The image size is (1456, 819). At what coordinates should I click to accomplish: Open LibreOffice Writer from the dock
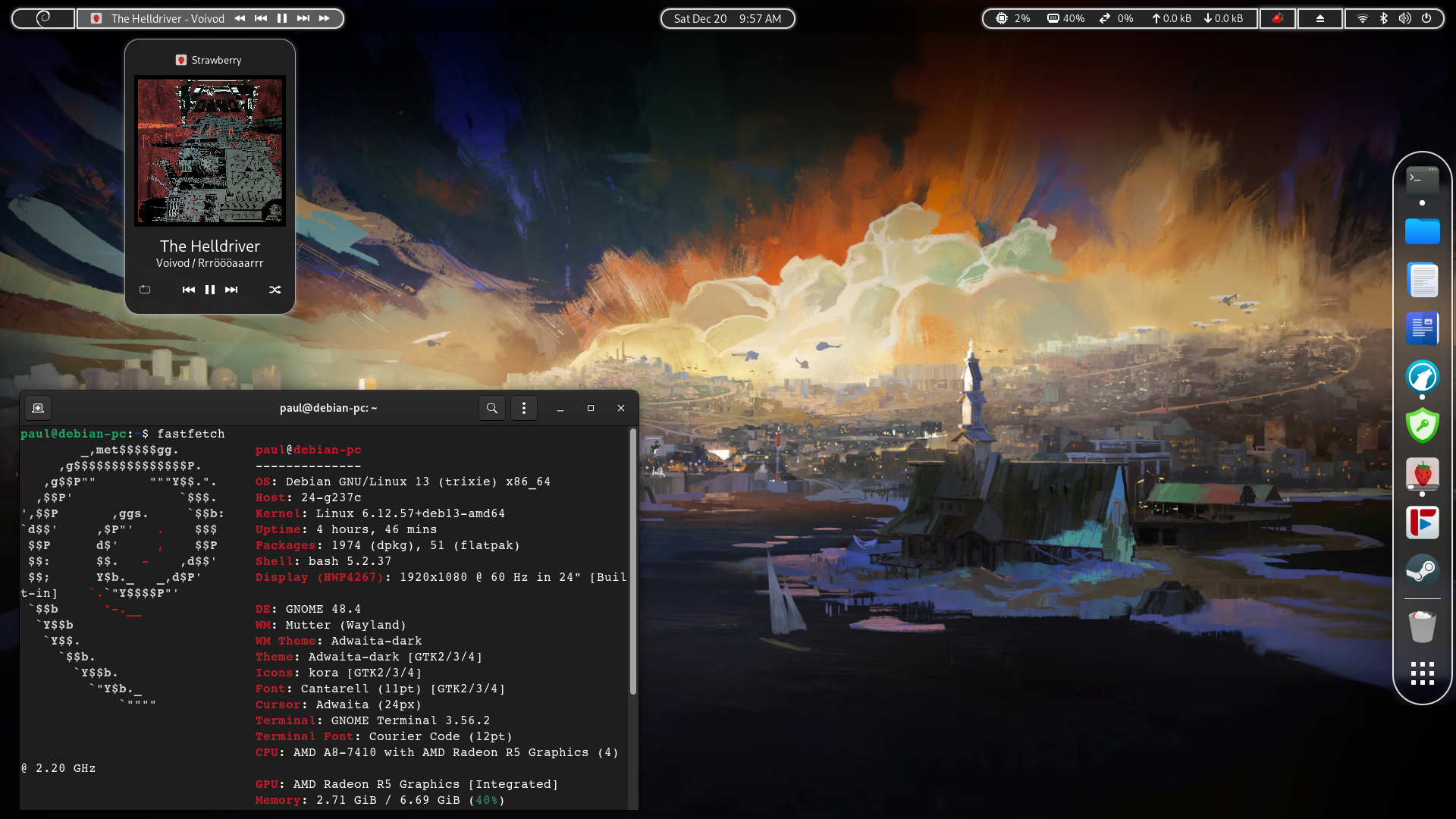pos(1422,328)
